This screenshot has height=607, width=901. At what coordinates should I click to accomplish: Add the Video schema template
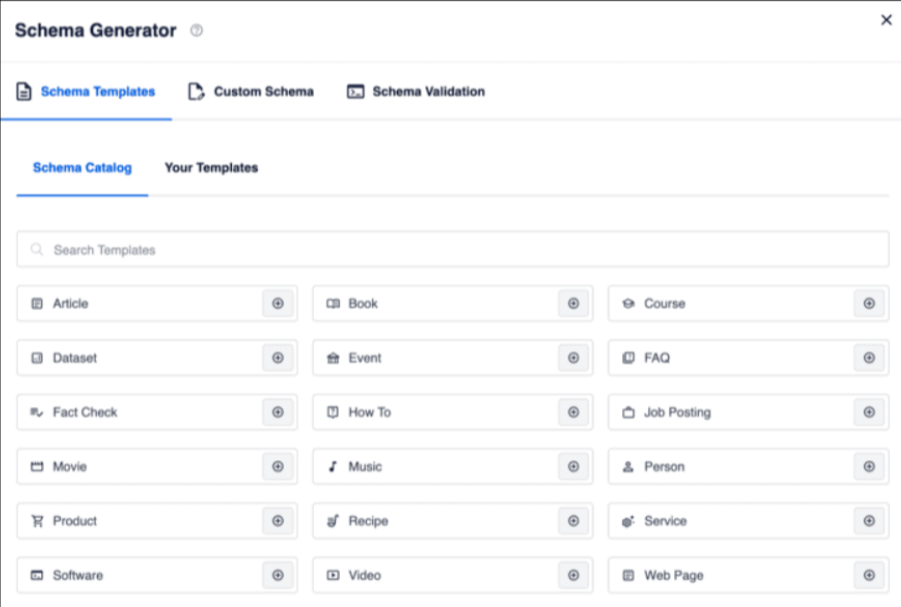pyautogui.click(x=573, y=575)
